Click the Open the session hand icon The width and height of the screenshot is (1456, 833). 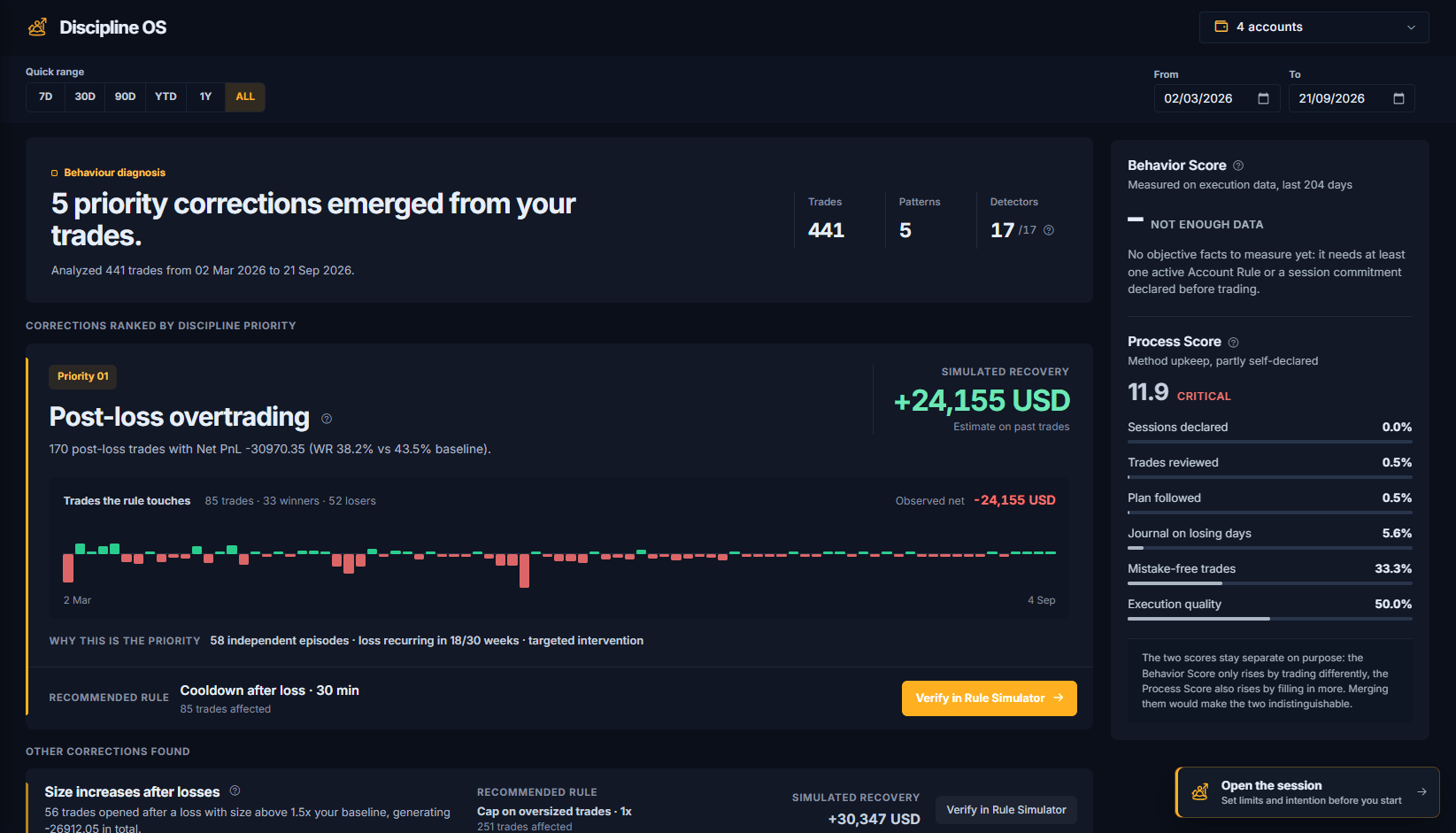(x=1200, y=792)
